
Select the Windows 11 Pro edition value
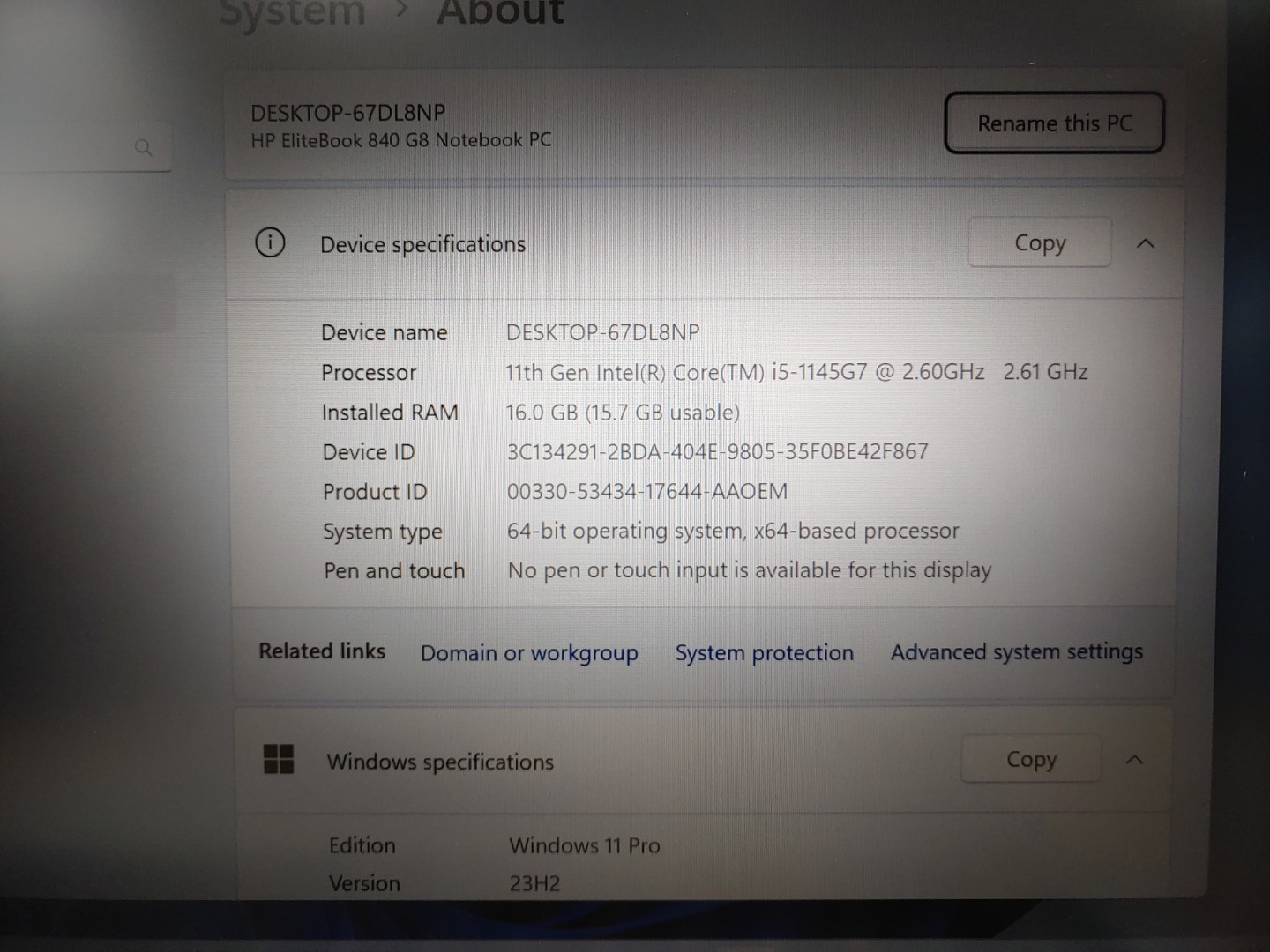click(x=585, y=845)
